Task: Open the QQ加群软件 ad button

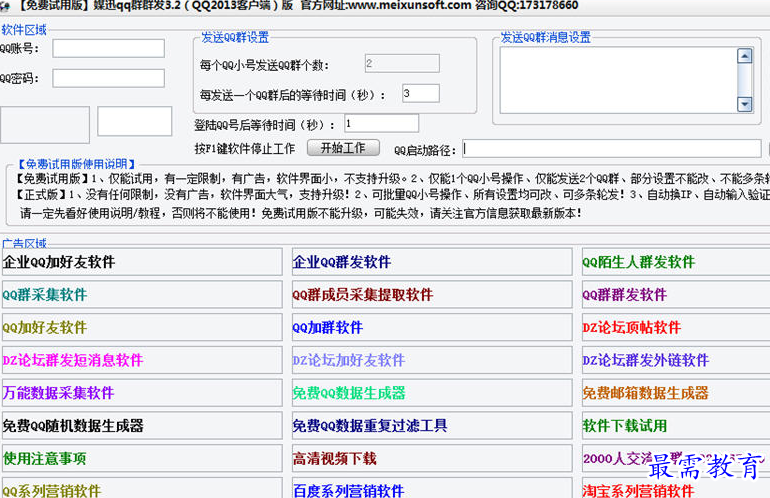Action: [432, 327]
